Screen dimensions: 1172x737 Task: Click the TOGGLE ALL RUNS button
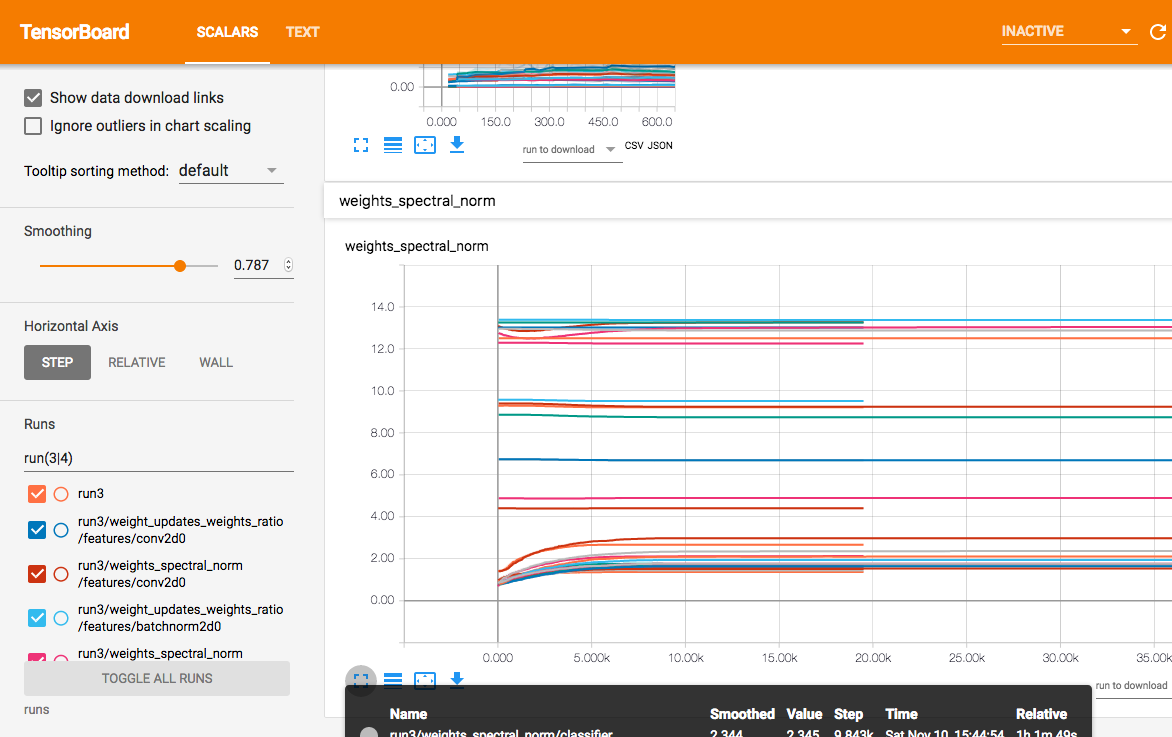[x=156, y=678]
